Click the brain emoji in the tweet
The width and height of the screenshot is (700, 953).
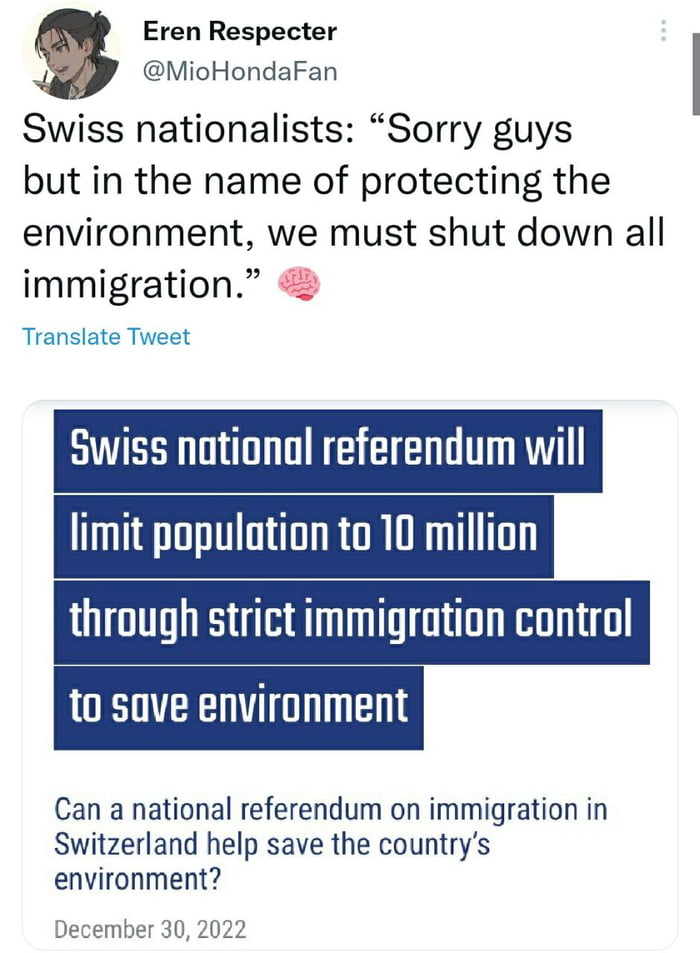pyautogui.click(x=297, y=286)
